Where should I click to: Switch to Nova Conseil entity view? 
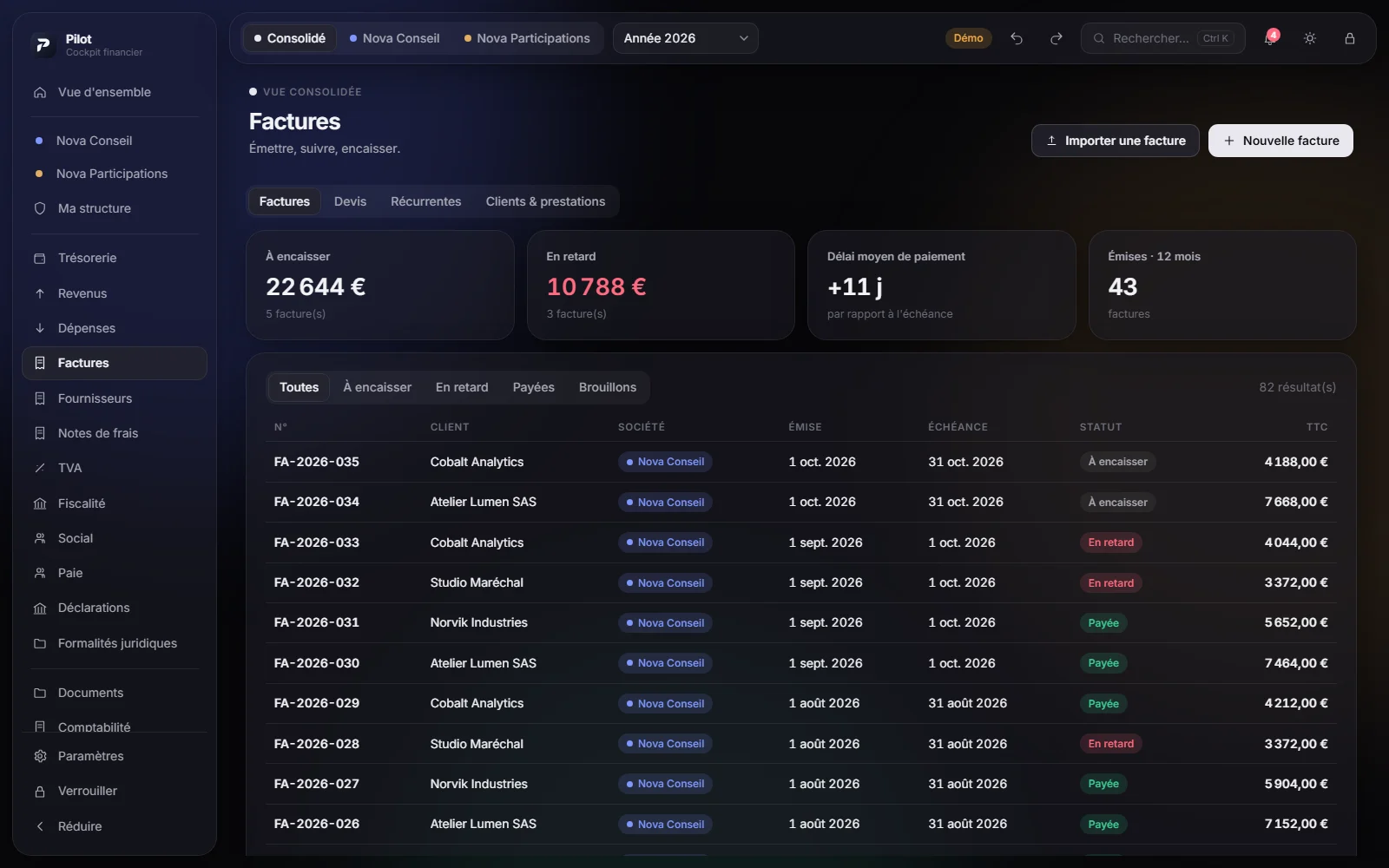click(x=394, y=38)
